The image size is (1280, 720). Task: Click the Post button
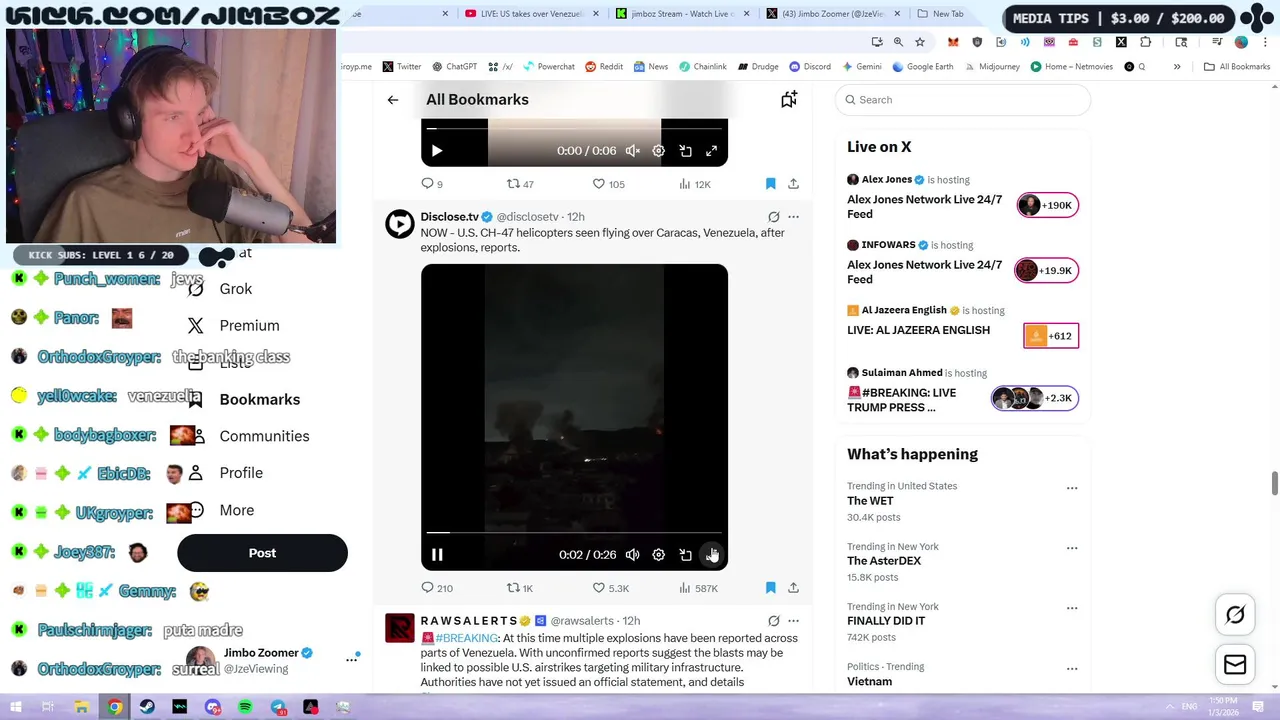[262, 553]
